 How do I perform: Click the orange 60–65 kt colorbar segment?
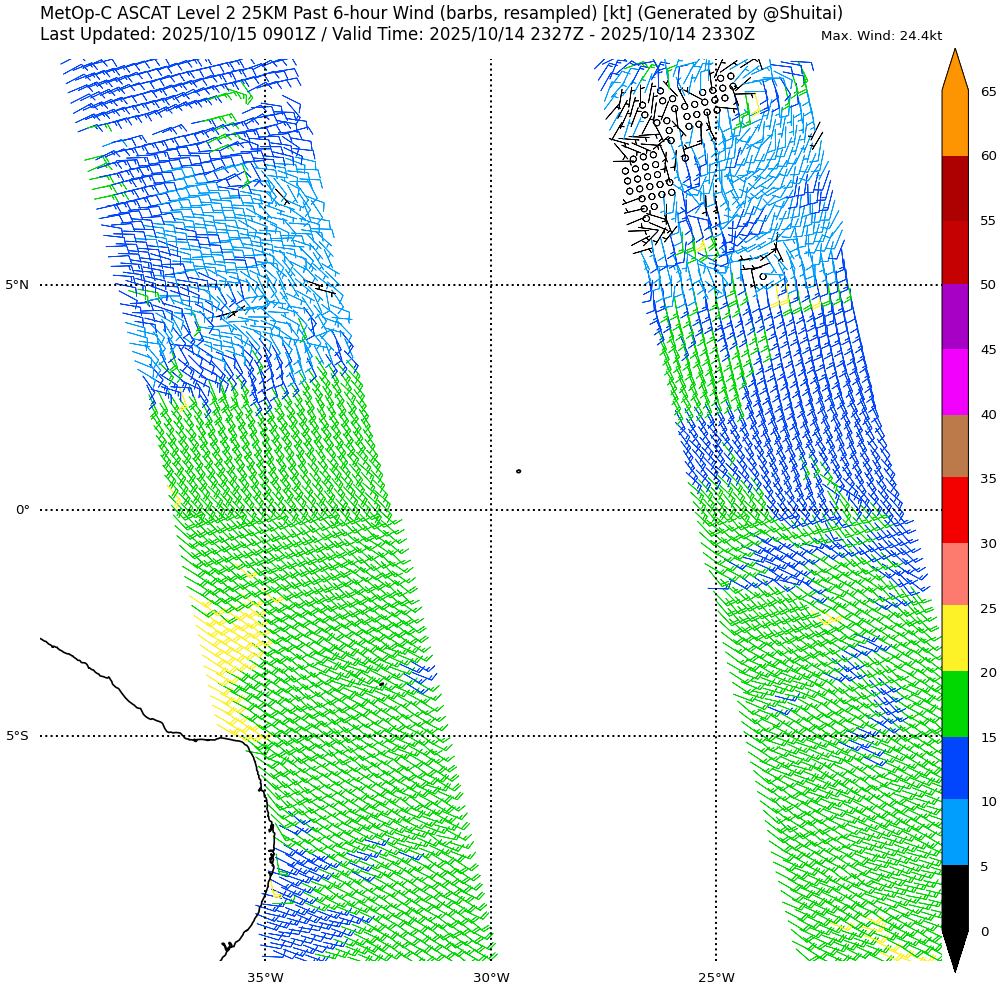click(x=955, y=123)
